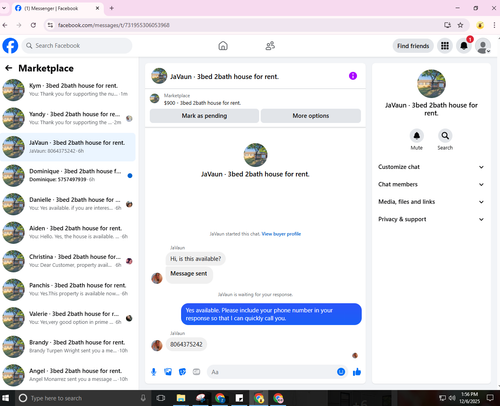Screen dimensions: 500x406
Task: Open Kym's 3bed 2bath house chat
Action: pyautogui.click(x=68, y=90)
